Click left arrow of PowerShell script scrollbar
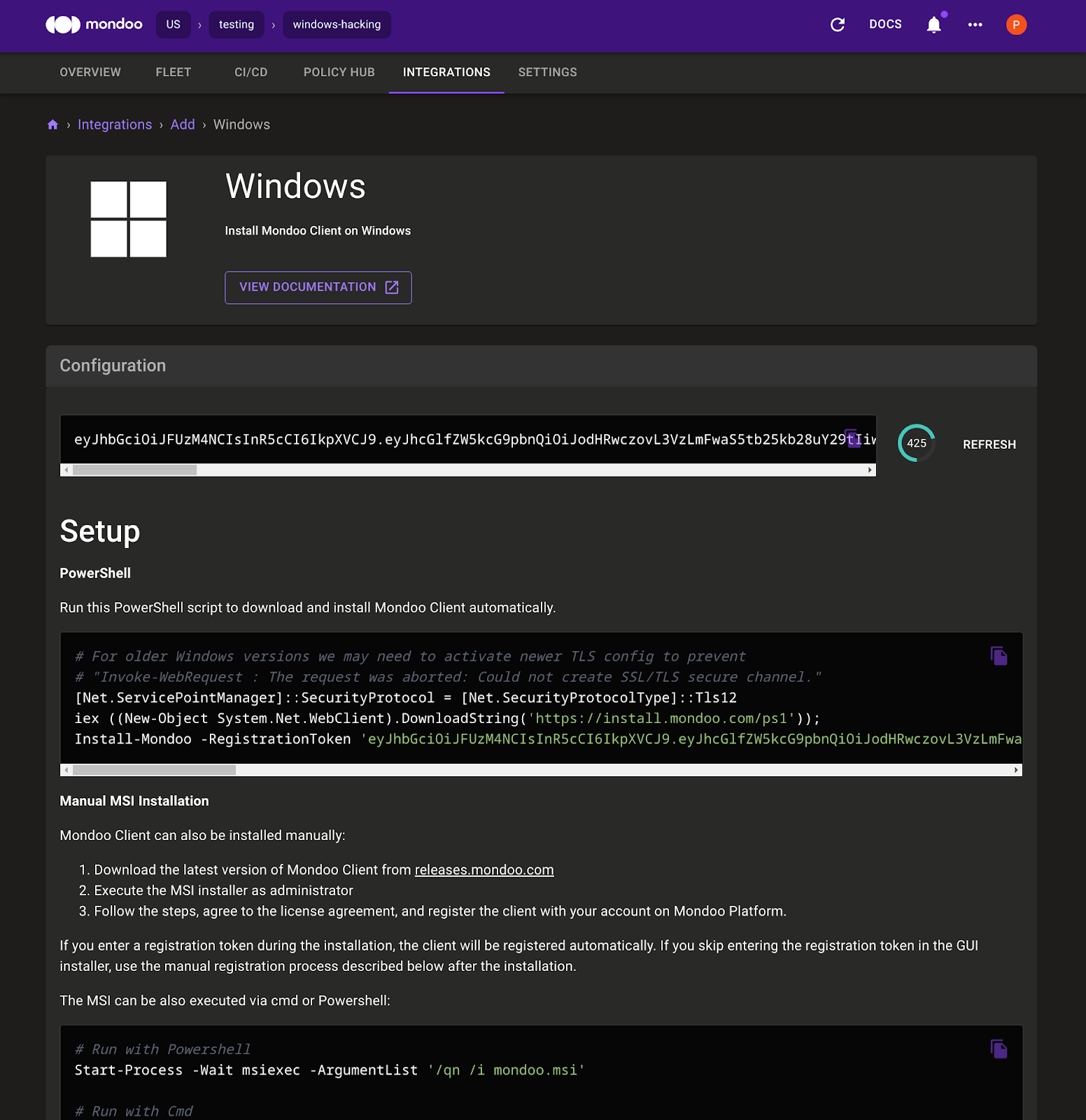 tap(66, 770)
